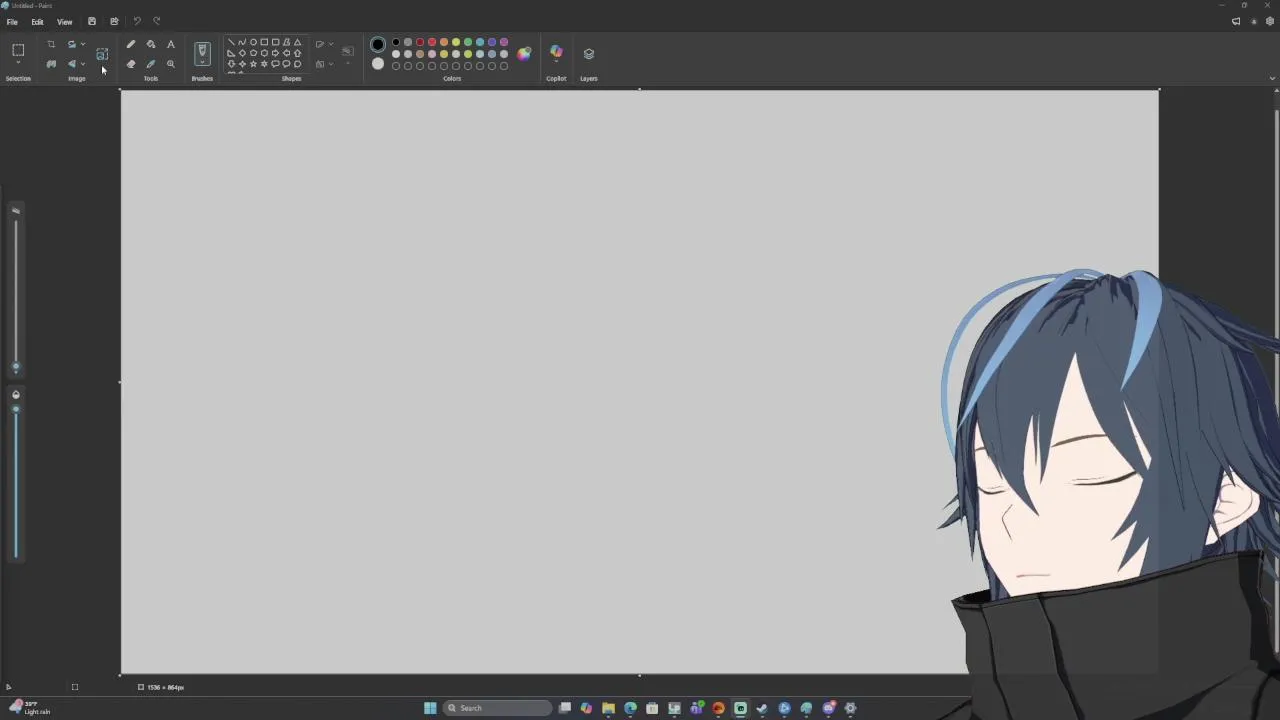Screen dimensions: 1280x720
Task: Click the Redo arrow
Action: pyautogui.click(x=156, y=21)
